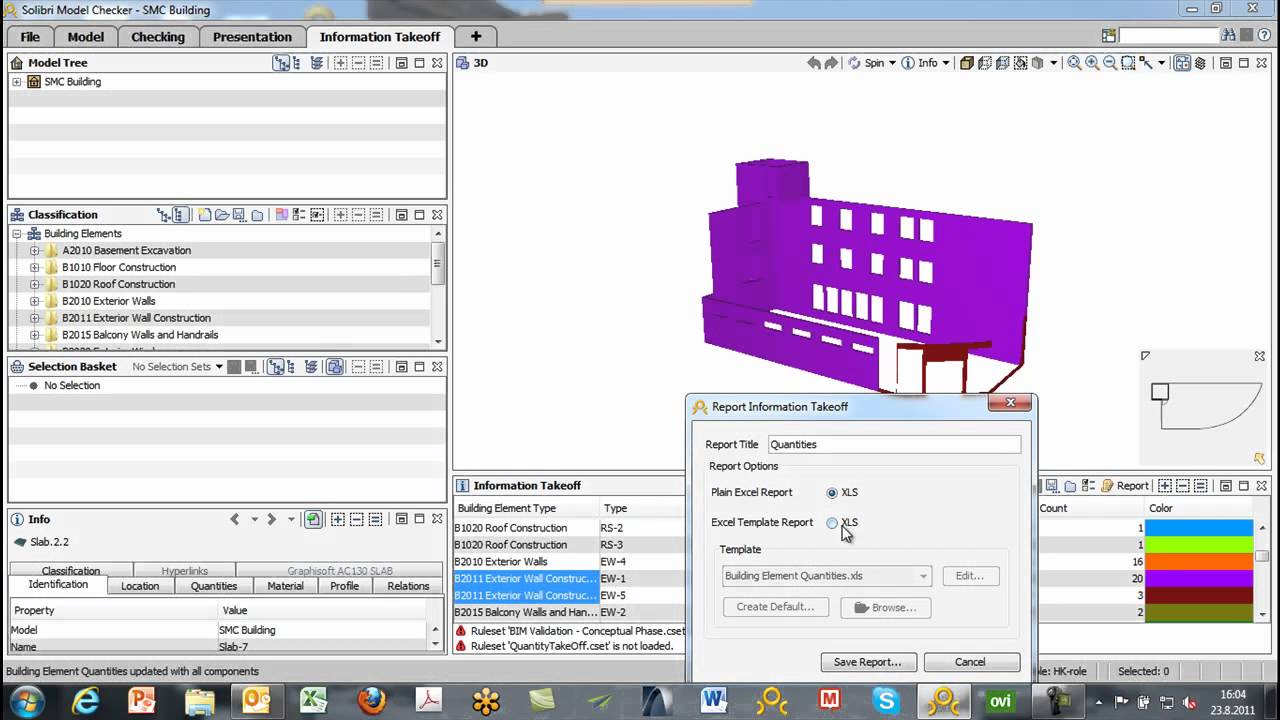Click Zoom Out magnifier in 3D toolbar
Viewport: 1280px width, 720px height.
(1110, 63)
